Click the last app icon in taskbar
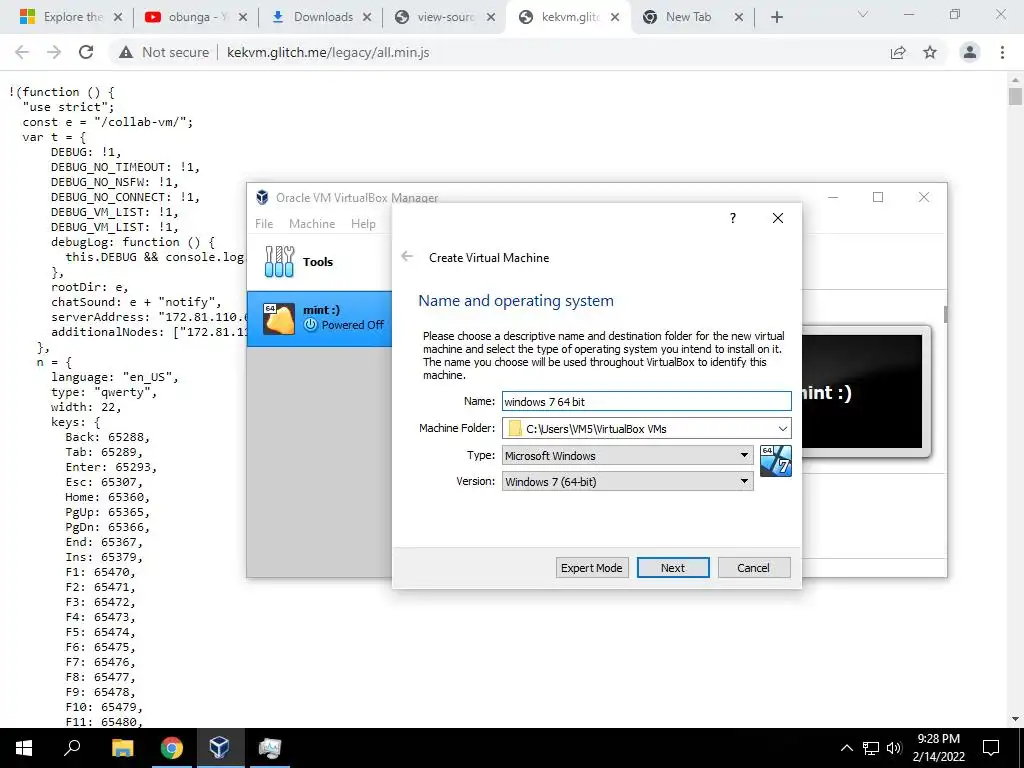The height and width of the screenshot is (768, 1024). pyautogui.click(x=269, y=748)
